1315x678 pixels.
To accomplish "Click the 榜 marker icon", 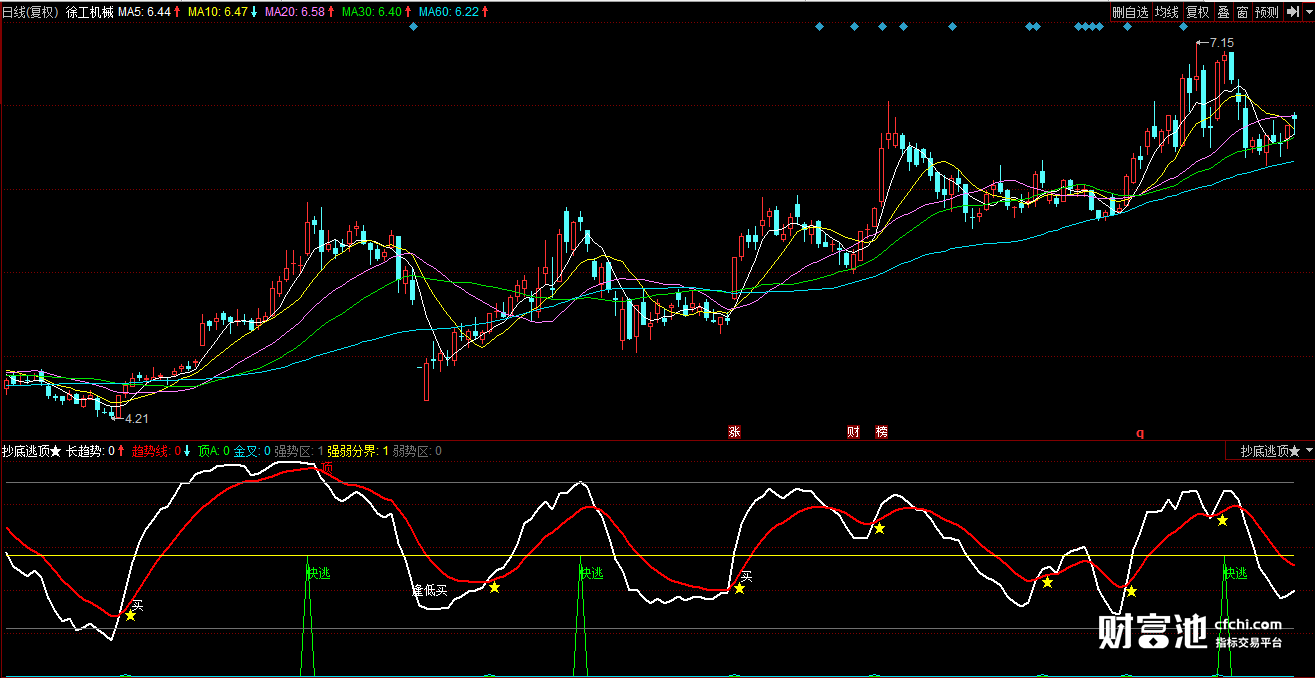I will 882,432.
